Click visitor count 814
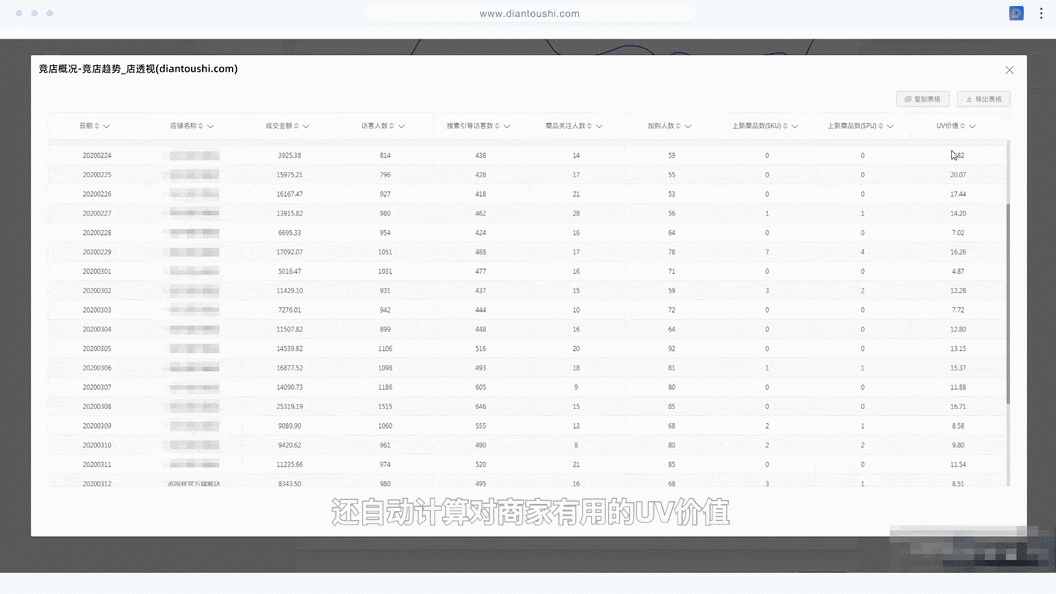The width and height of the screenshot is (1056, 594). [385, 156]
